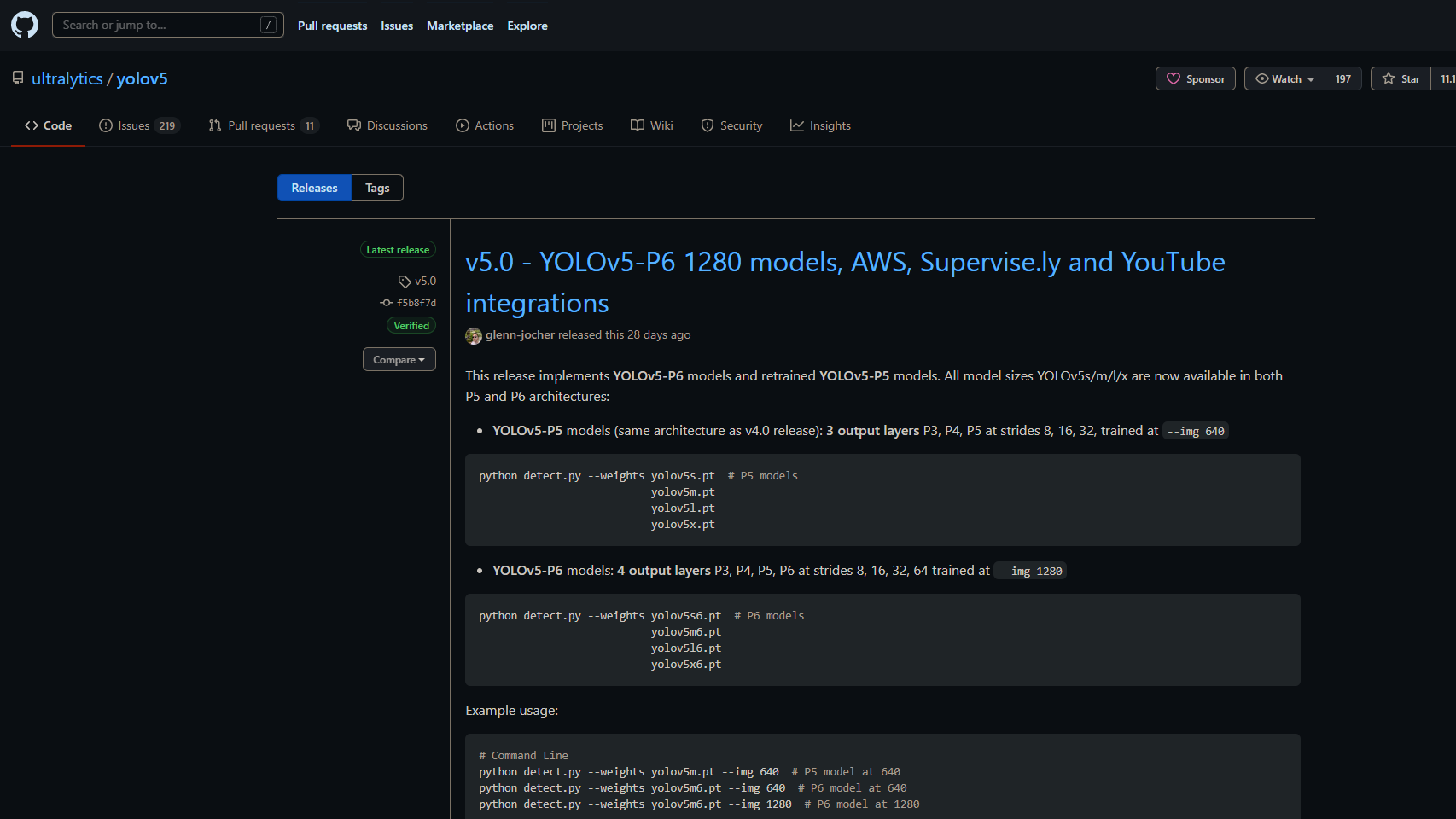Click the '--img 640' inline code
The height and width of the screenshot is (819, 1456).
point(1196,431)
